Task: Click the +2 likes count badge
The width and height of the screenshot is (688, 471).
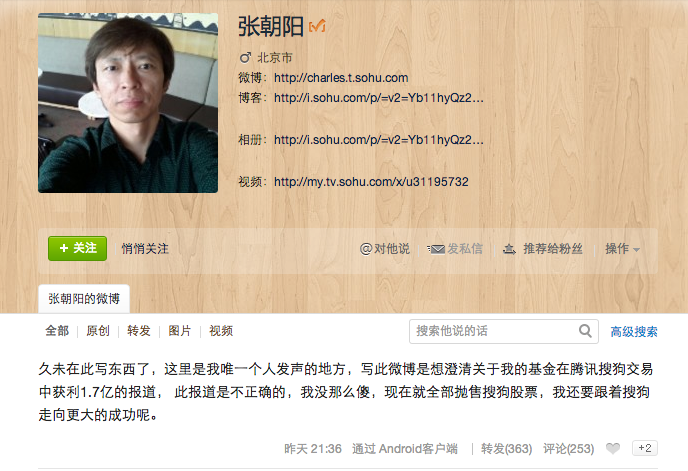Action: pos(645,448)
